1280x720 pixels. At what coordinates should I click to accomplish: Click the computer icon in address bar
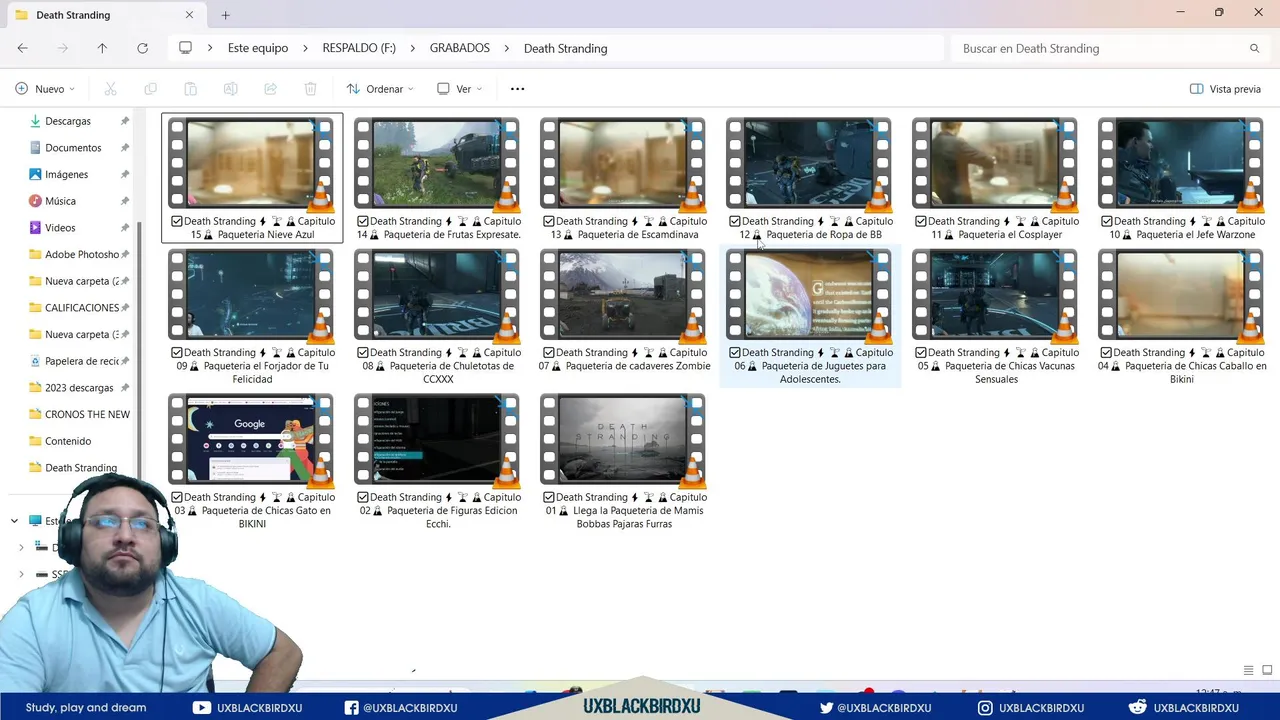tap(185, 48)
